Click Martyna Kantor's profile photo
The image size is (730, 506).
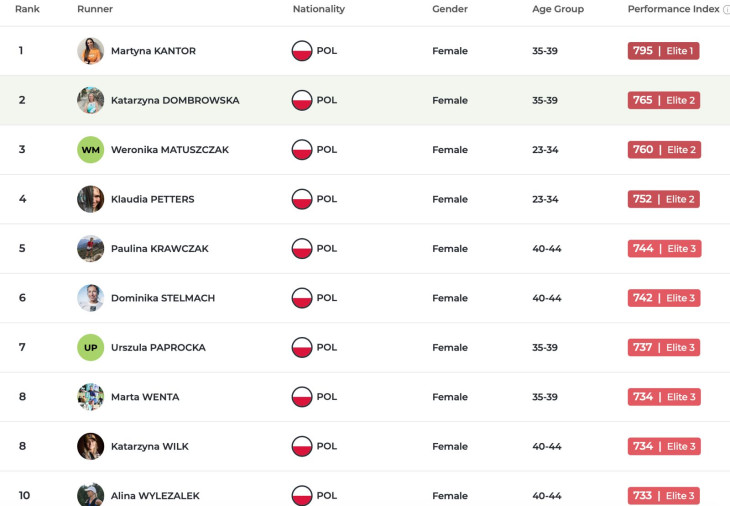click(91, 51)
